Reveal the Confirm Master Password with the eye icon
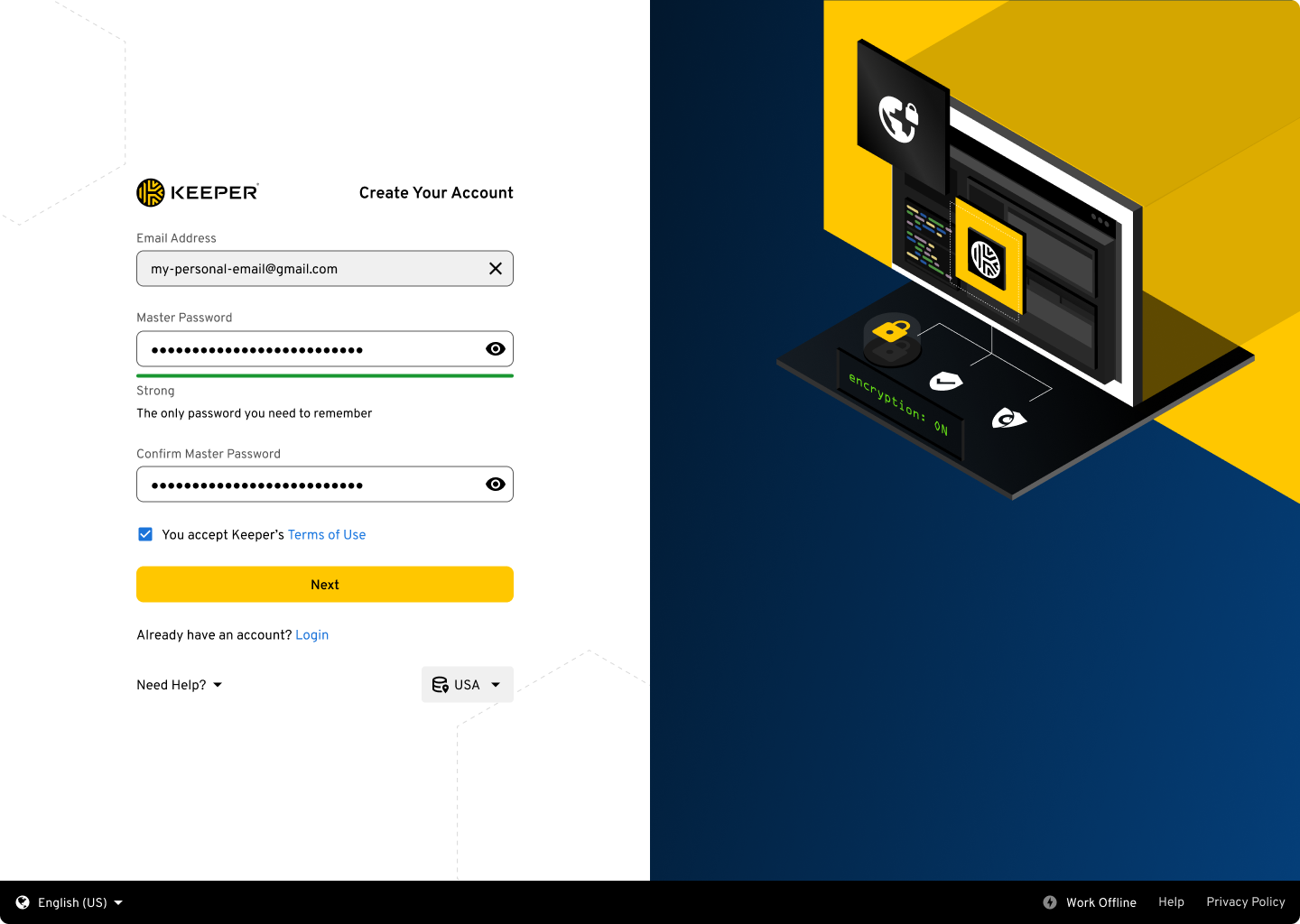The image size is (1300, 924). [496, 485]
